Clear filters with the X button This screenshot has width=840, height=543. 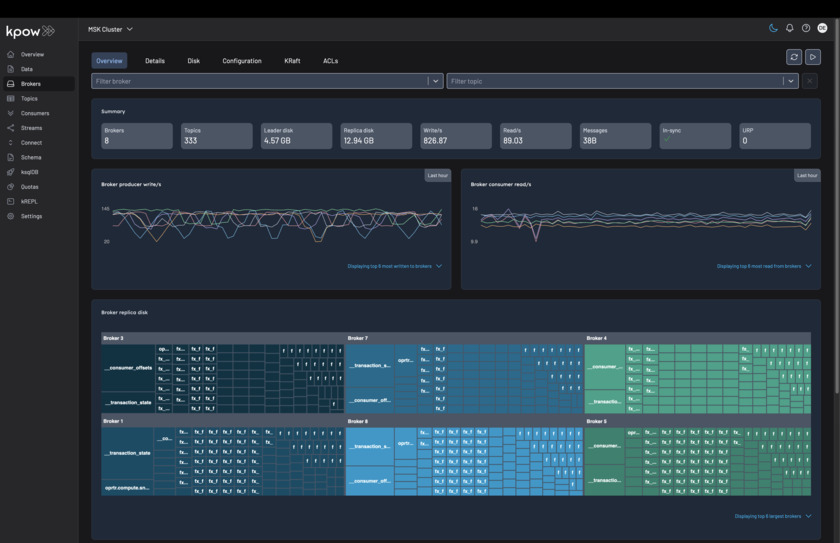point(810,81)
